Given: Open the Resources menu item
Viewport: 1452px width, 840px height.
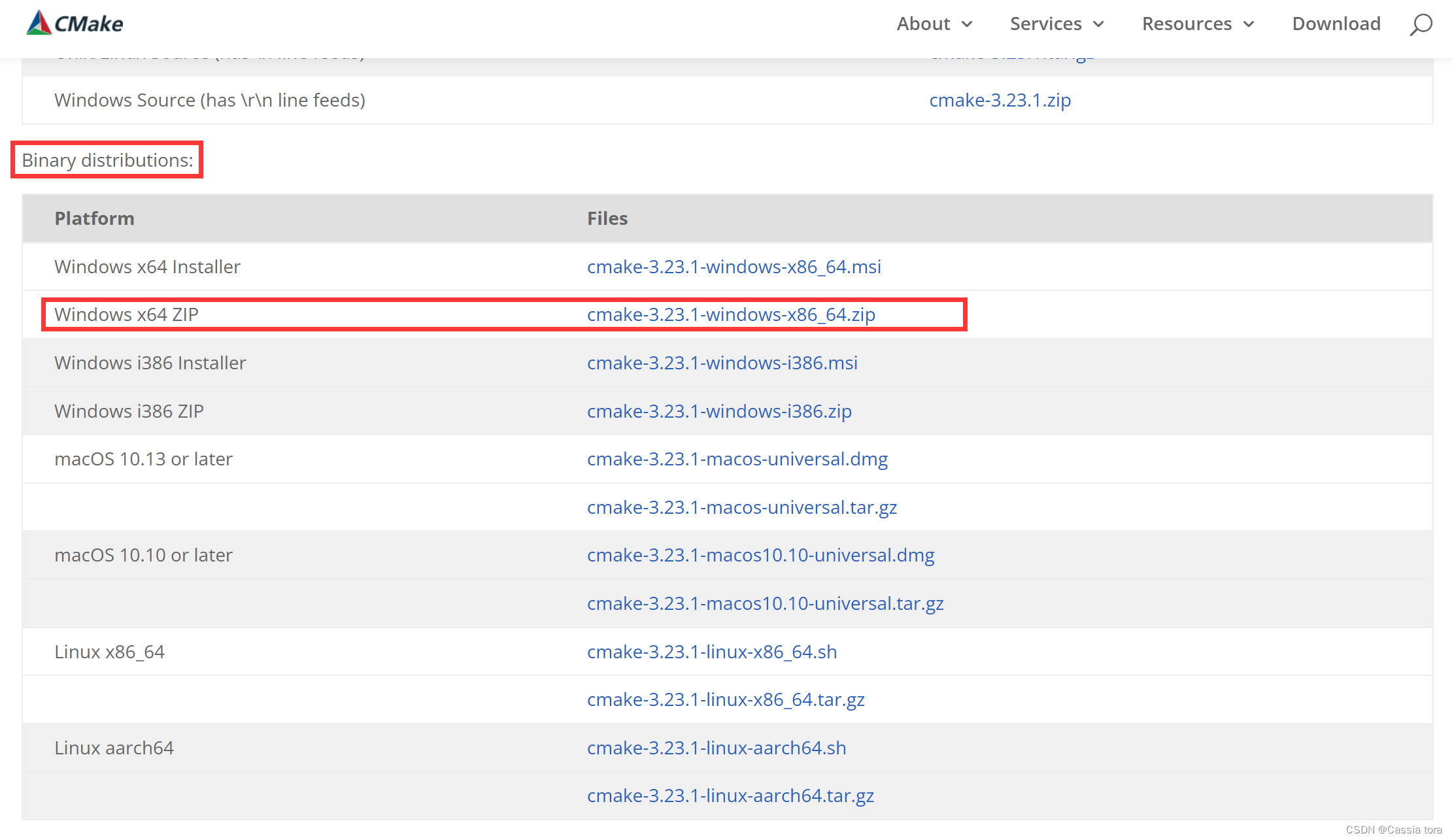Looking at the screenshot, I should pos(1187,24).
